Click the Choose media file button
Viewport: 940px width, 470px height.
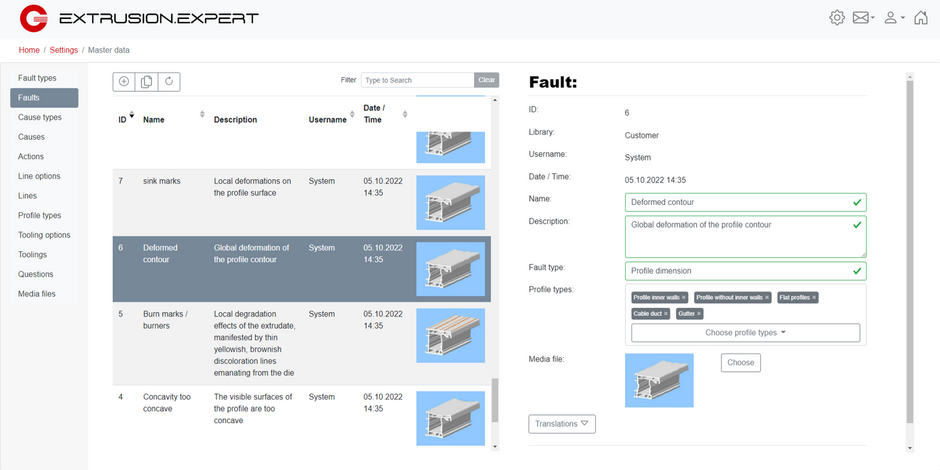point(740,363)
